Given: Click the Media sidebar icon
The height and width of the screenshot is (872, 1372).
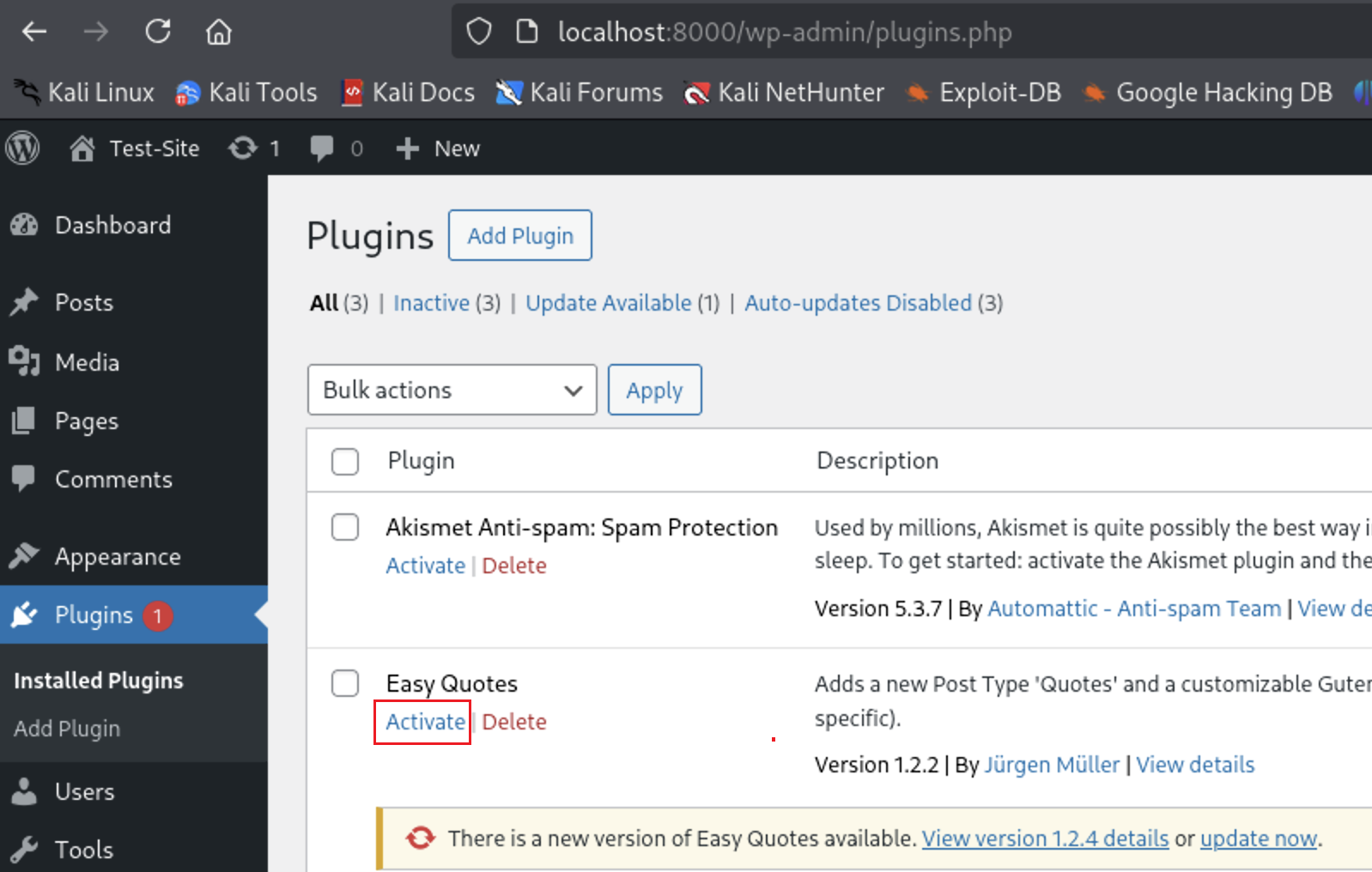Looking at the screenshot, I should point(24,361).
